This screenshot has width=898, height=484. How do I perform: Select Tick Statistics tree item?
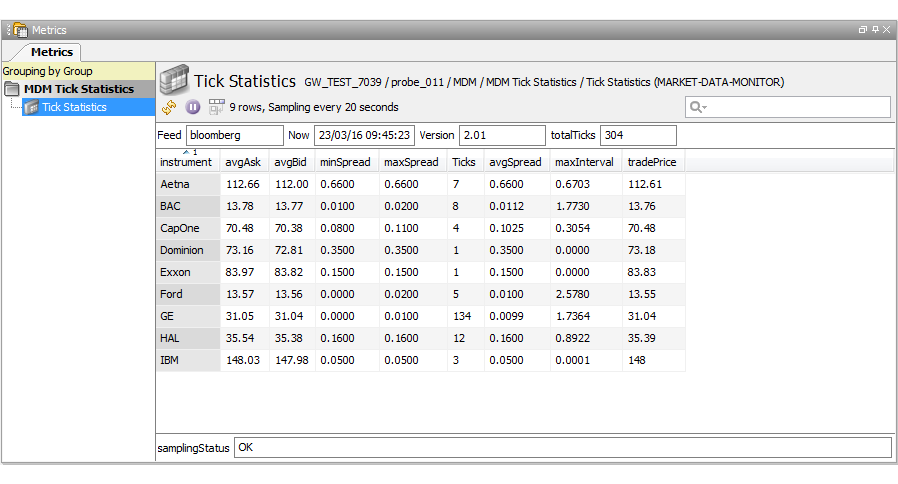[74, 107]
